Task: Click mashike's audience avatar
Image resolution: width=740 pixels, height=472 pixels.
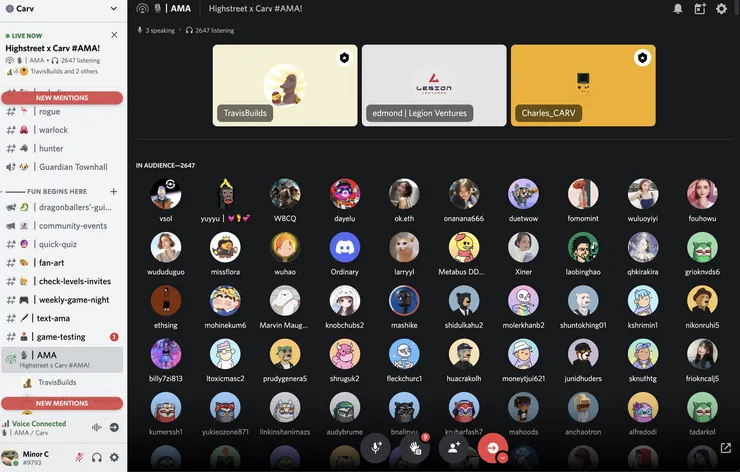Action: click(x=404, y=300)
